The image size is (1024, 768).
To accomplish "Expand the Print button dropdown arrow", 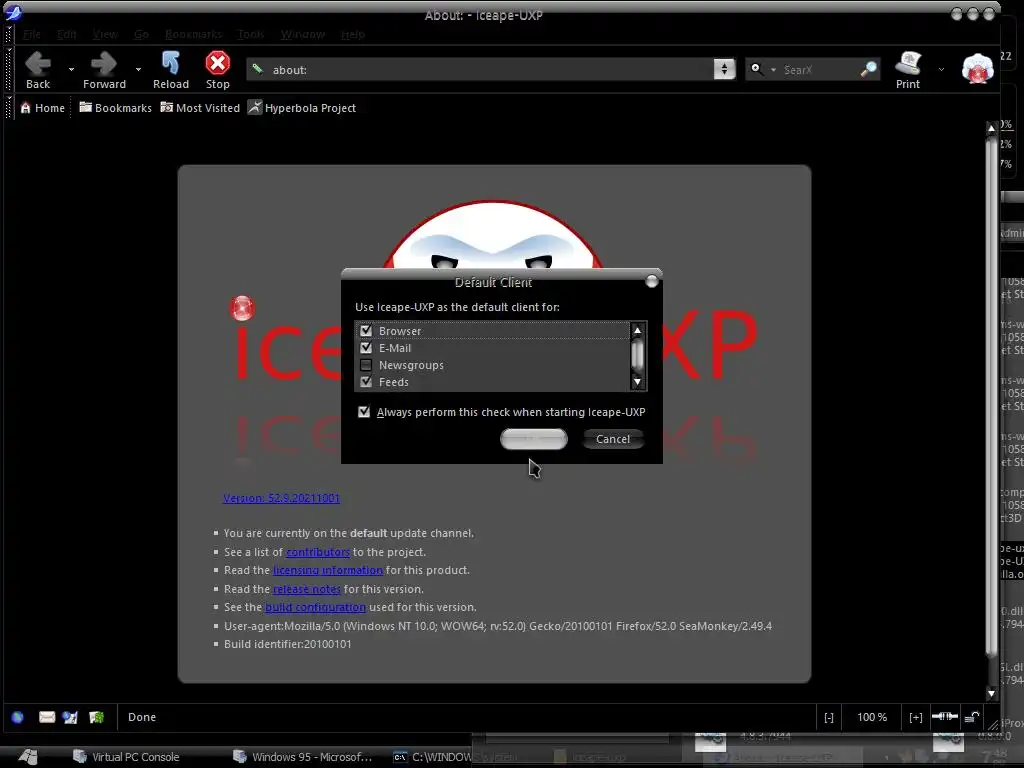I will tap(941, 69).
